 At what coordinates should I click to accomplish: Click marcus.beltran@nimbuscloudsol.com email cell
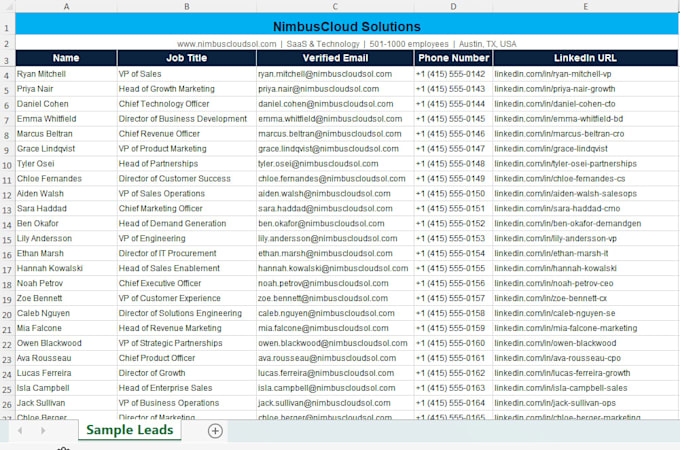(x=335, y=134)
